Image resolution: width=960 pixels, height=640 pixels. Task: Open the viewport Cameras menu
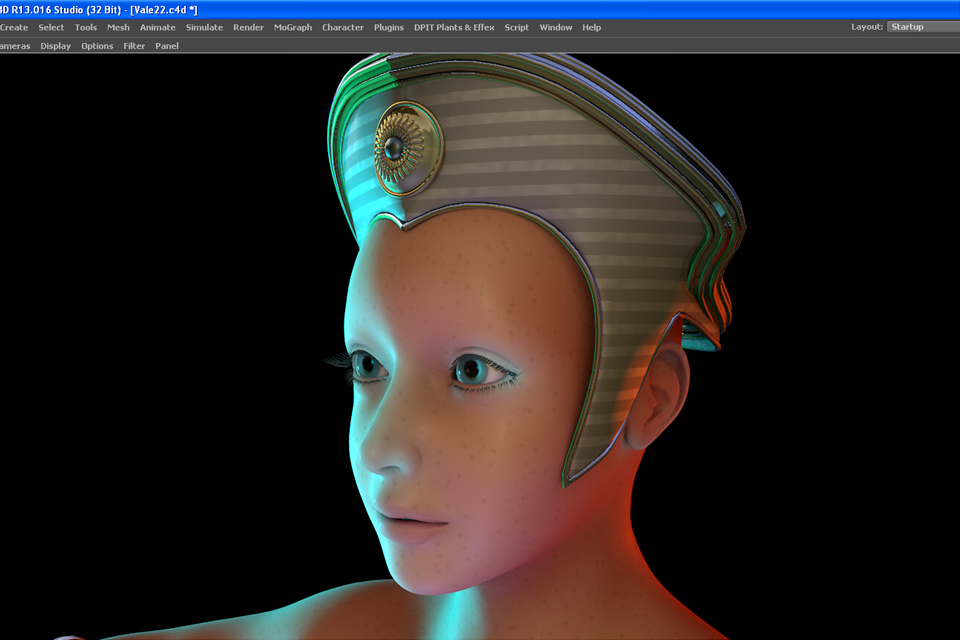tap(15, 46)
